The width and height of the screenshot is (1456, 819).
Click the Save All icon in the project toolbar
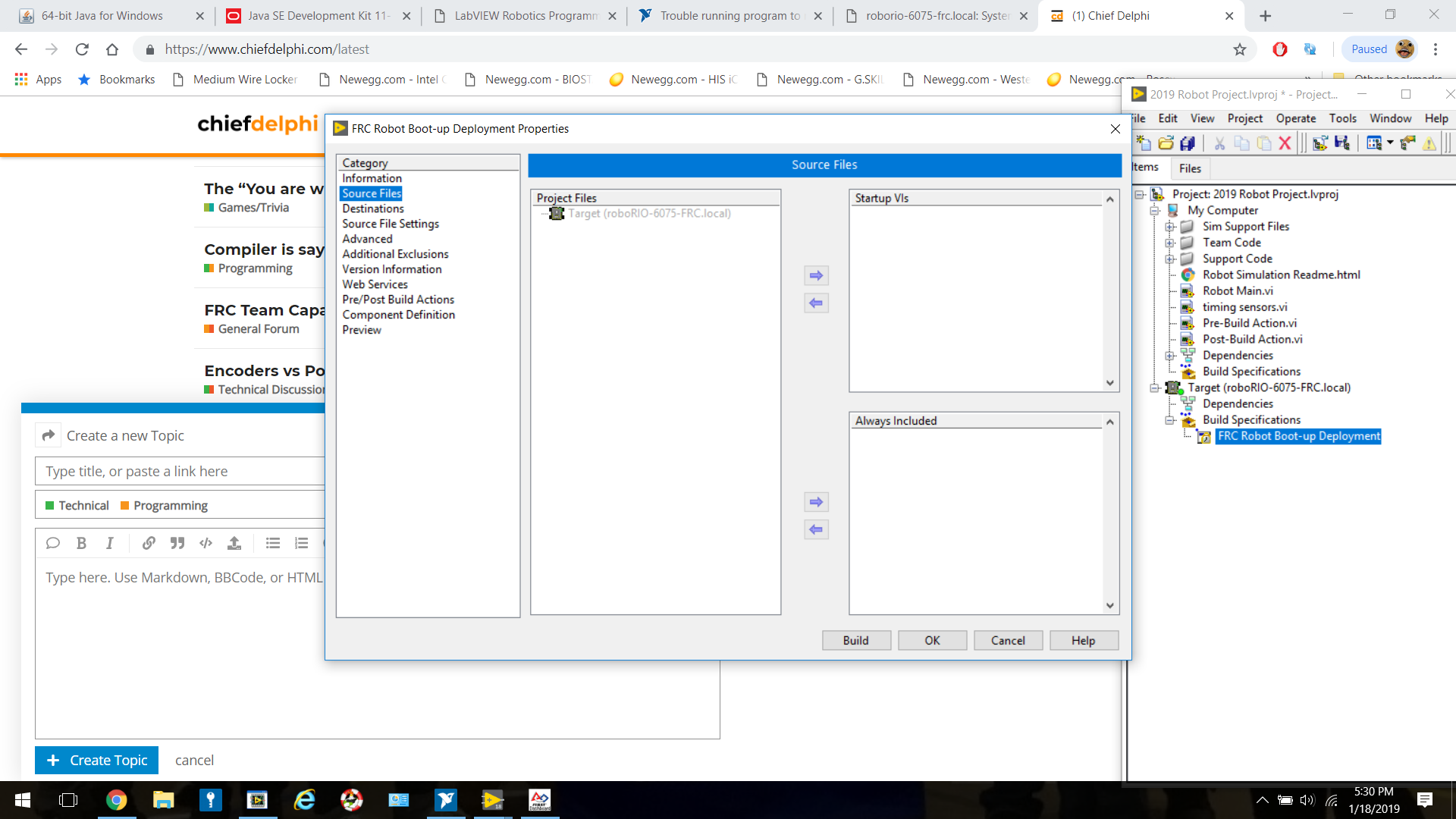[x=1188, y=143]
